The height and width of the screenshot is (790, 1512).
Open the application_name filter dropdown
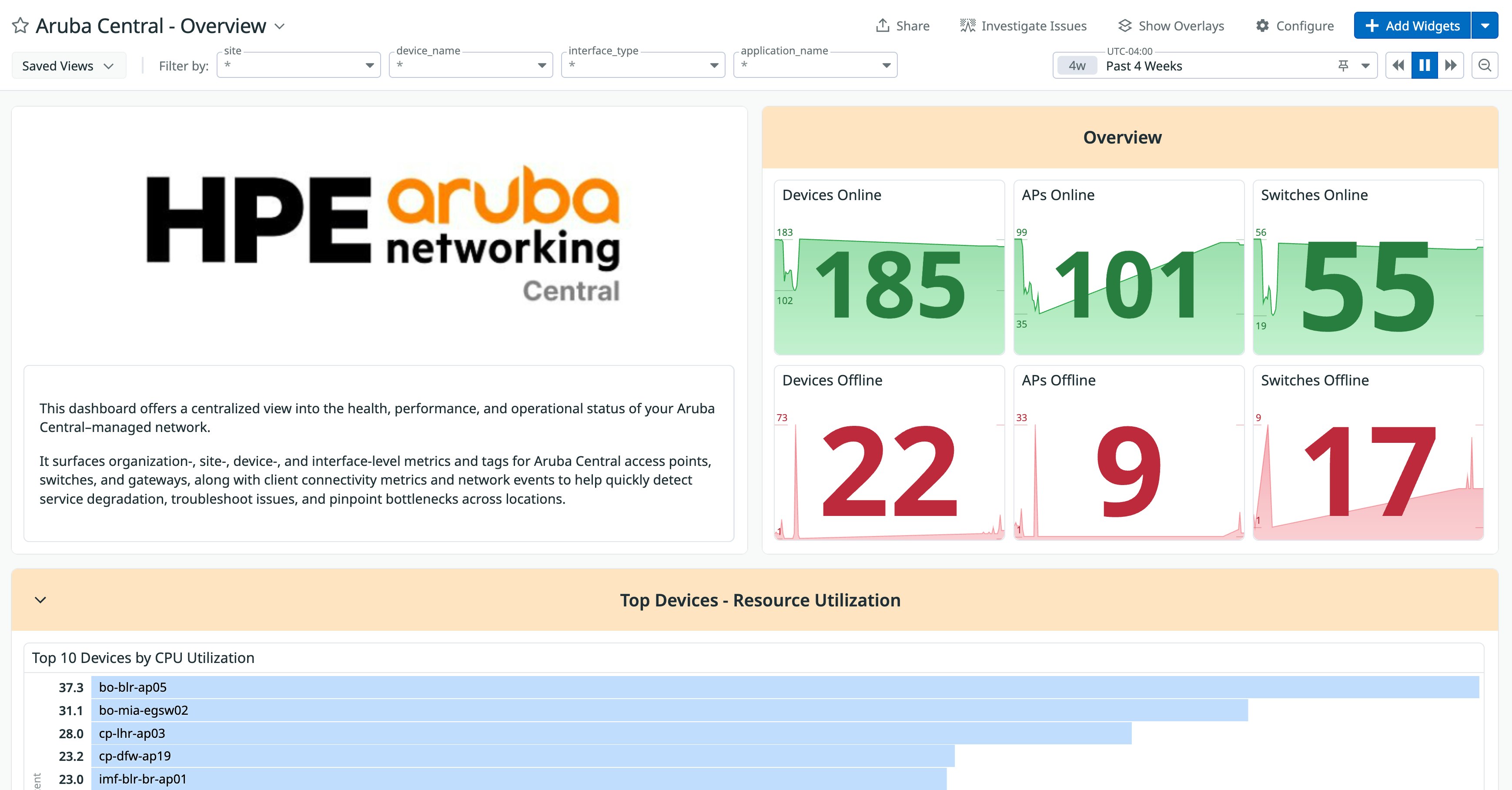pyautogui.click(x=886, y=65)
